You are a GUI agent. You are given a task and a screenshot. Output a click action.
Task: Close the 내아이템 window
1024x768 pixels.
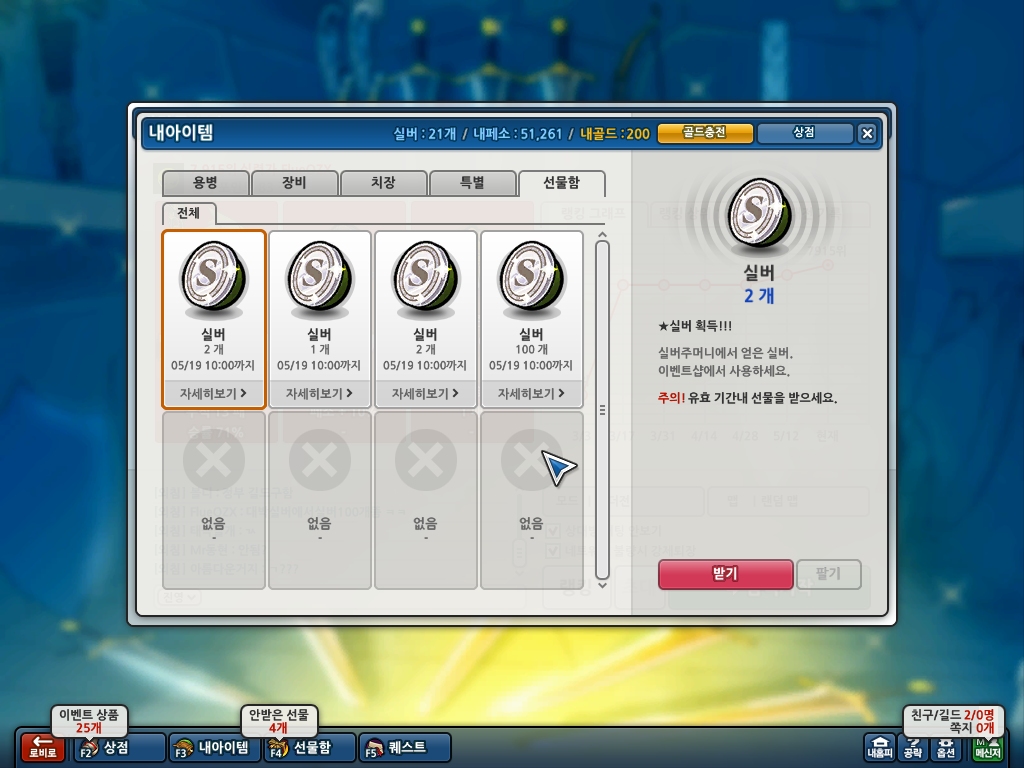point(867,133)
